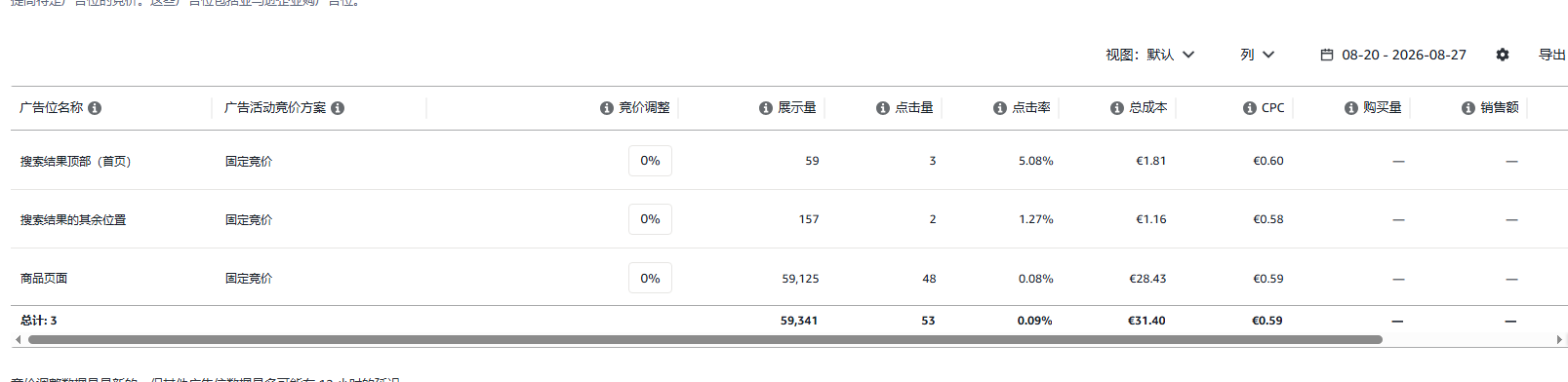Screen dimensions: 1568x382
Task: Click right arrow of horizontal scrollbar
Action: pyautogui.click(x=1559, y=340)
